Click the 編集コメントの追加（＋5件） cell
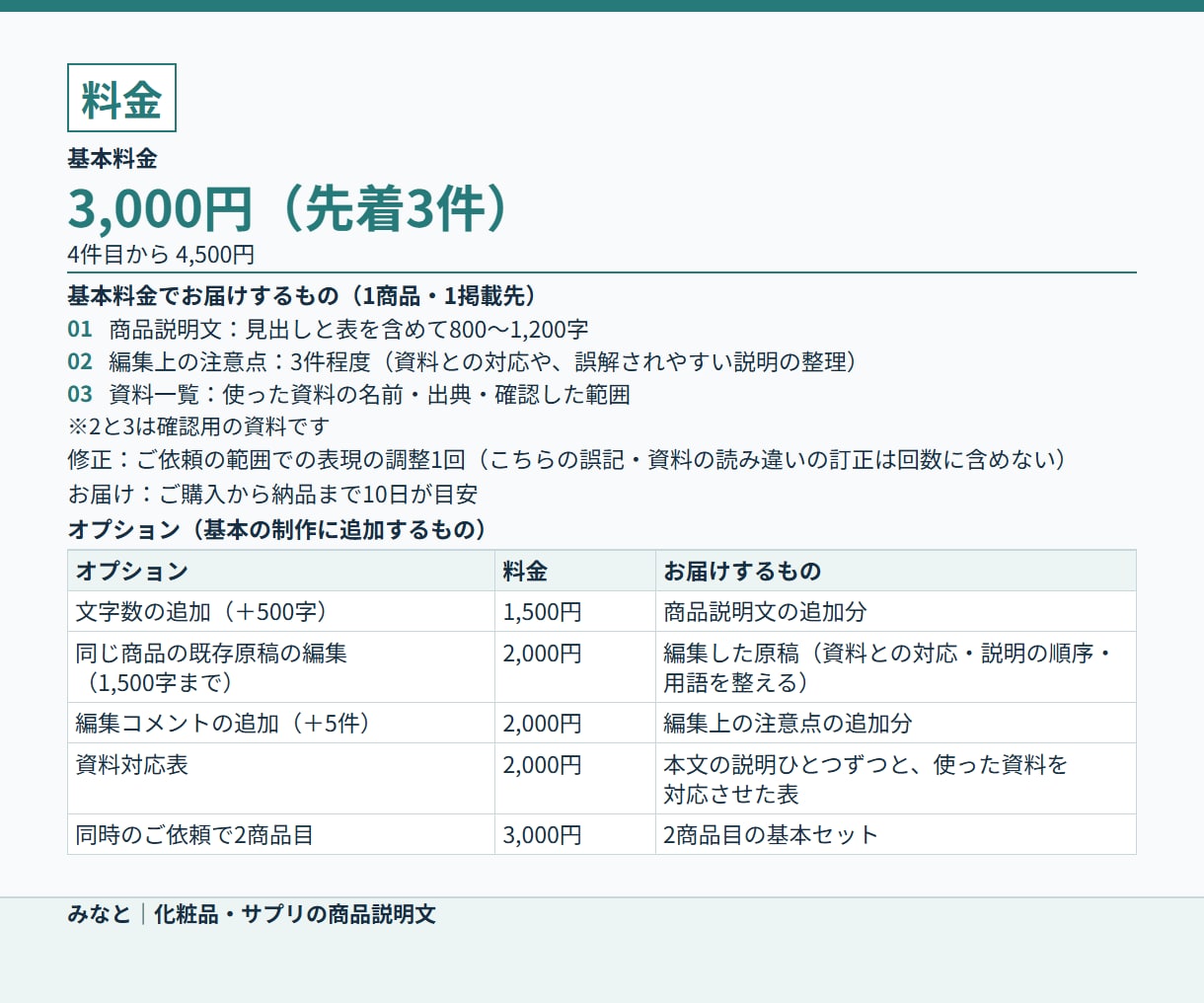Image resolution: width=1204 pixels, height=1003 pixels. (281, 723)
